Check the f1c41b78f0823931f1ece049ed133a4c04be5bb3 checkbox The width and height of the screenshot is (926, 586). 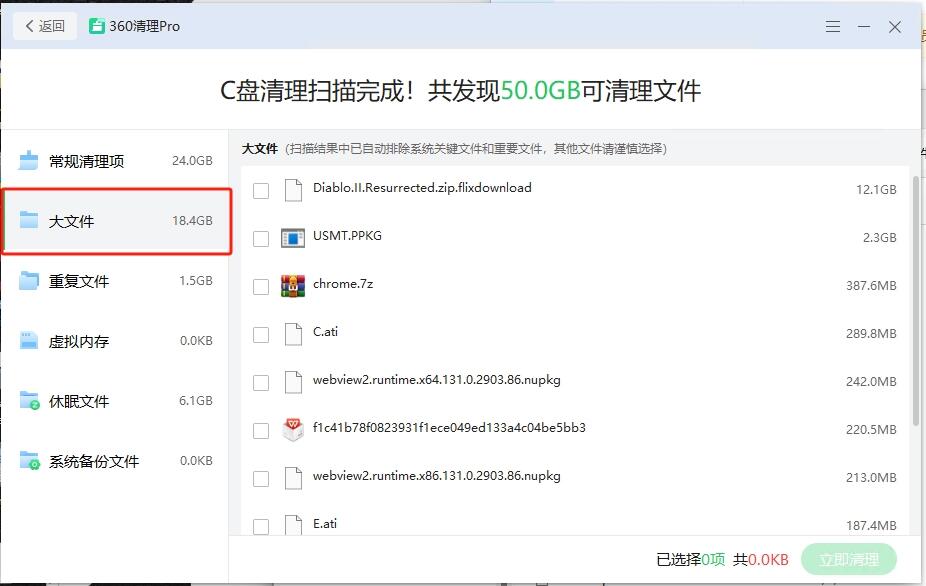pos(261,431)
